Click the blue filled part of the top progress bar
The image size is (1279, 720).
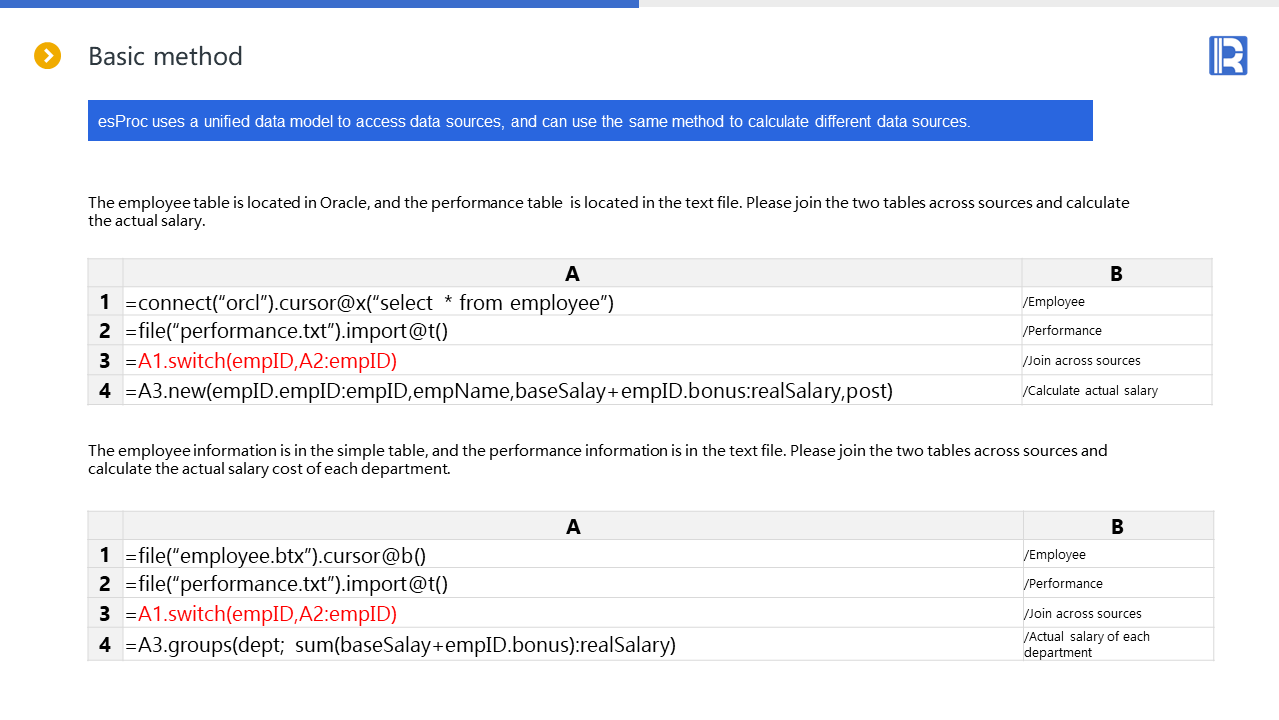319,4
